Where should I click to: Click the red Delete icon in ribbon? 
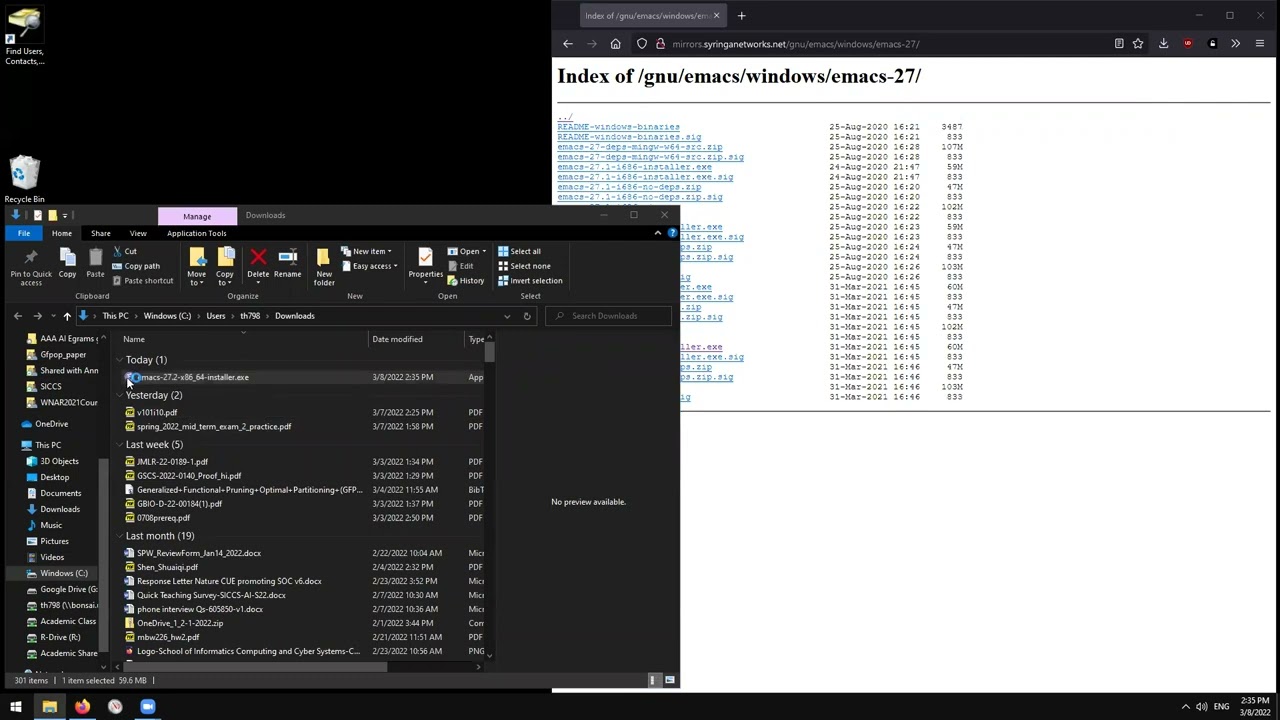click(x=258, y=264)
